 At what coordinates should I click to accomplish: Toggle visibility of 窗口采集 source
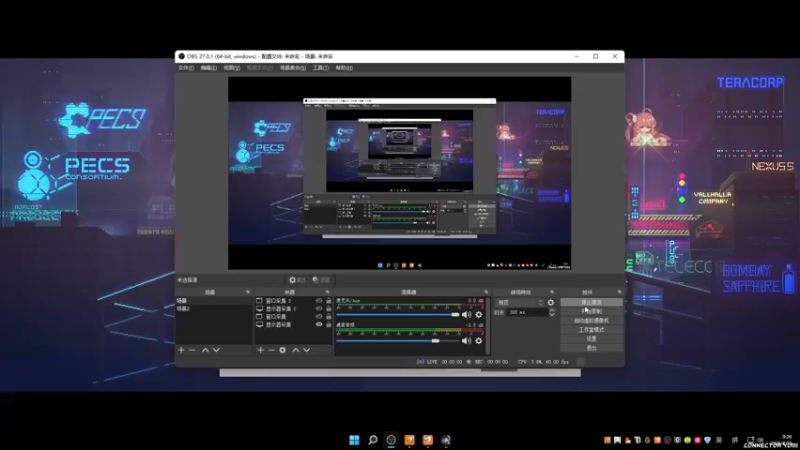[x=319, y=316]
